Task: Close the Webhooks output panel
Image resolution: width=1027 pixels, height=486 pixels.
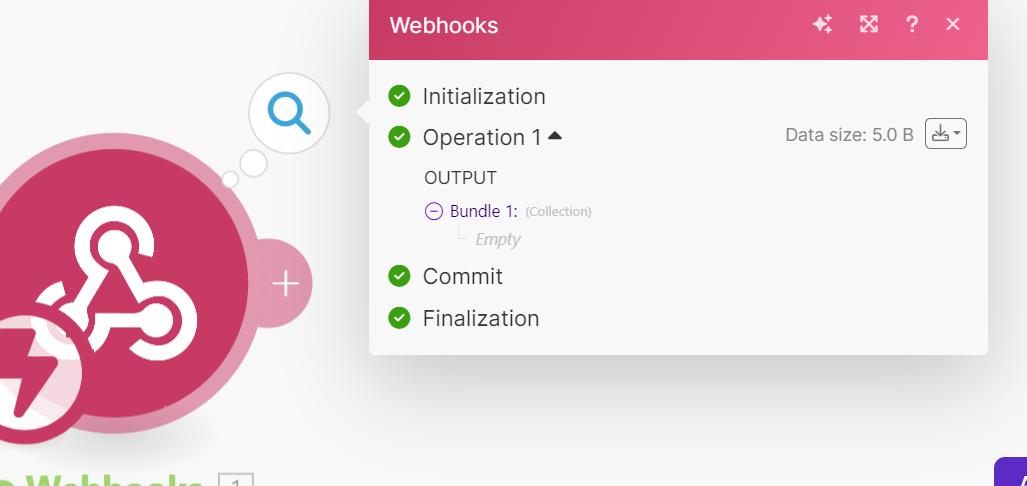Action: [953, 25]
